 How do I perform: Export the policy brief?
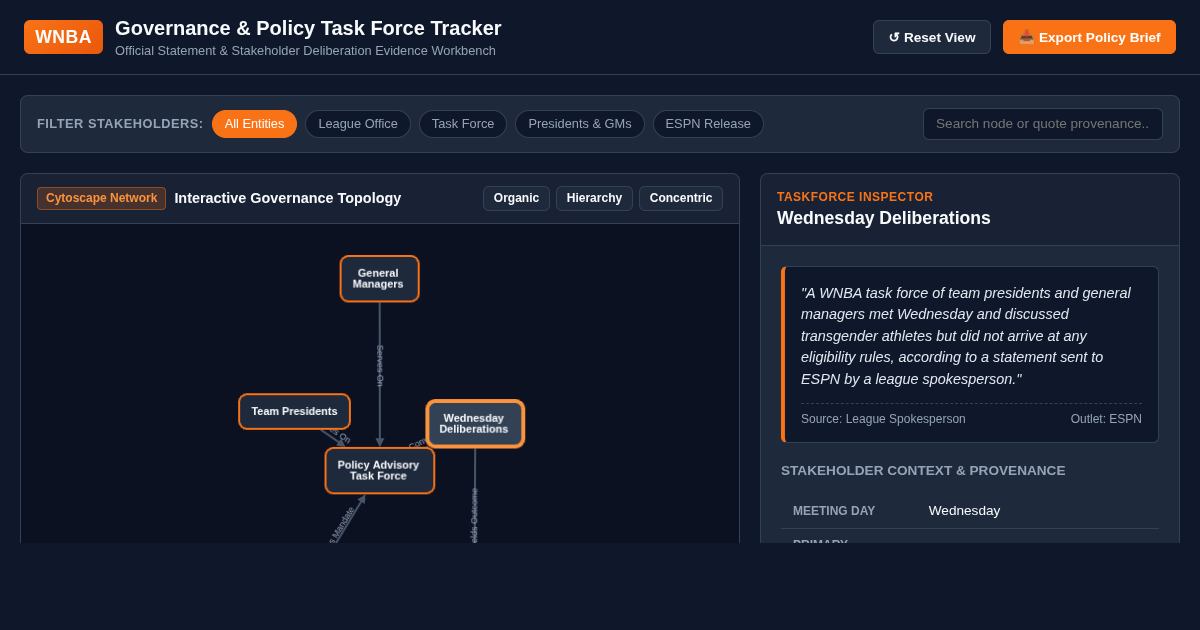pyautogui.click(x=1089, y=37)
